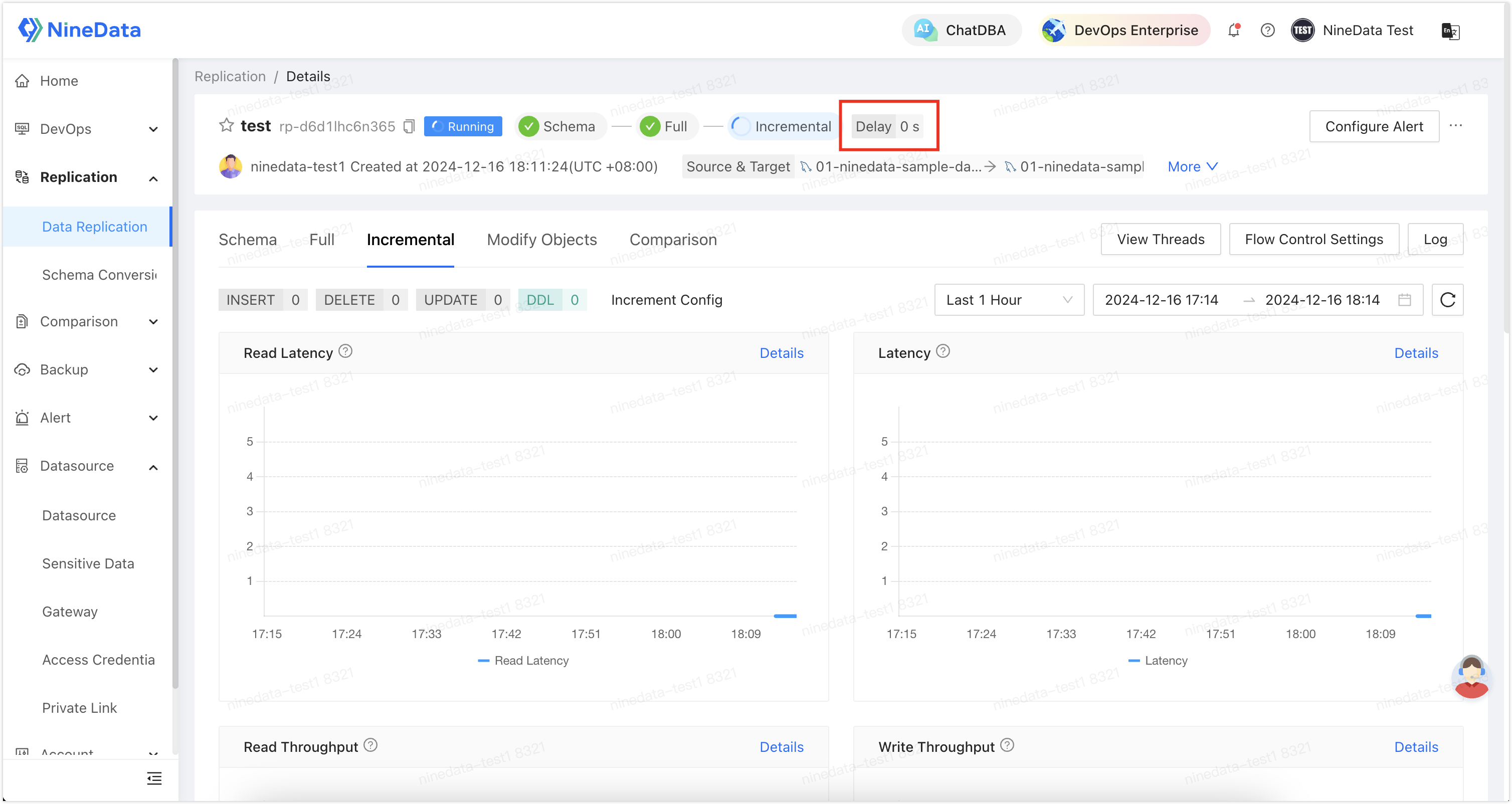This screenshot has height=804, width=1512.
Task: Click the INSERT count badge
Action: pos(263,300)
